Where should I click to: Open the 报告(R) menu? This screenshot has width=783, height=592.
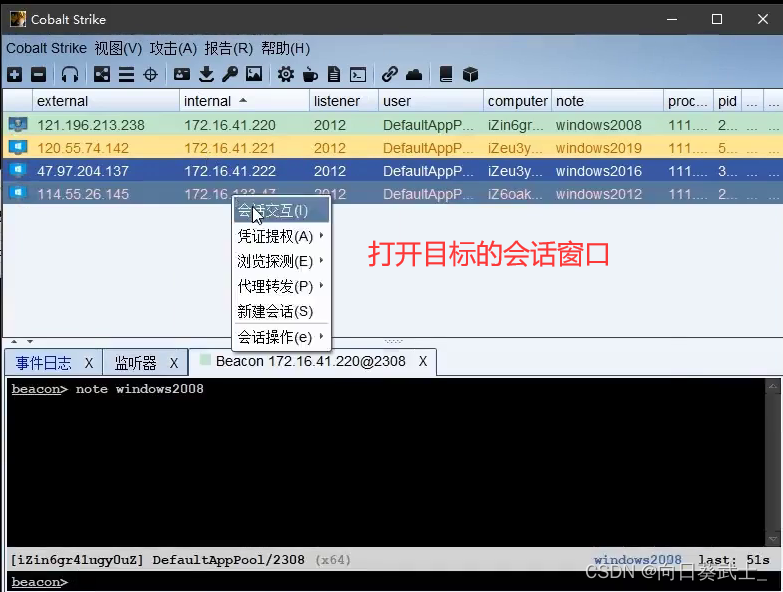point(229,48)
